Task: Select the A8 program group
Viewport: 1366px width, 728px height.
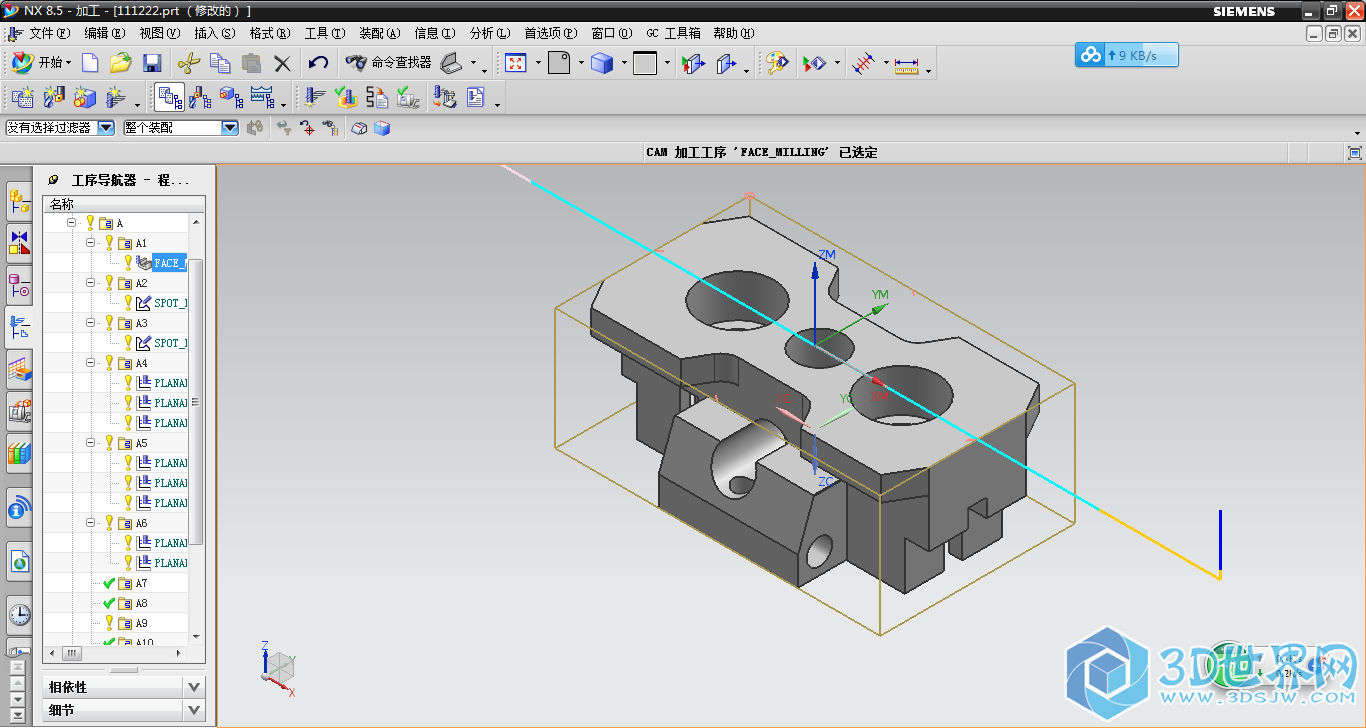Action: [x=141, y=603]
